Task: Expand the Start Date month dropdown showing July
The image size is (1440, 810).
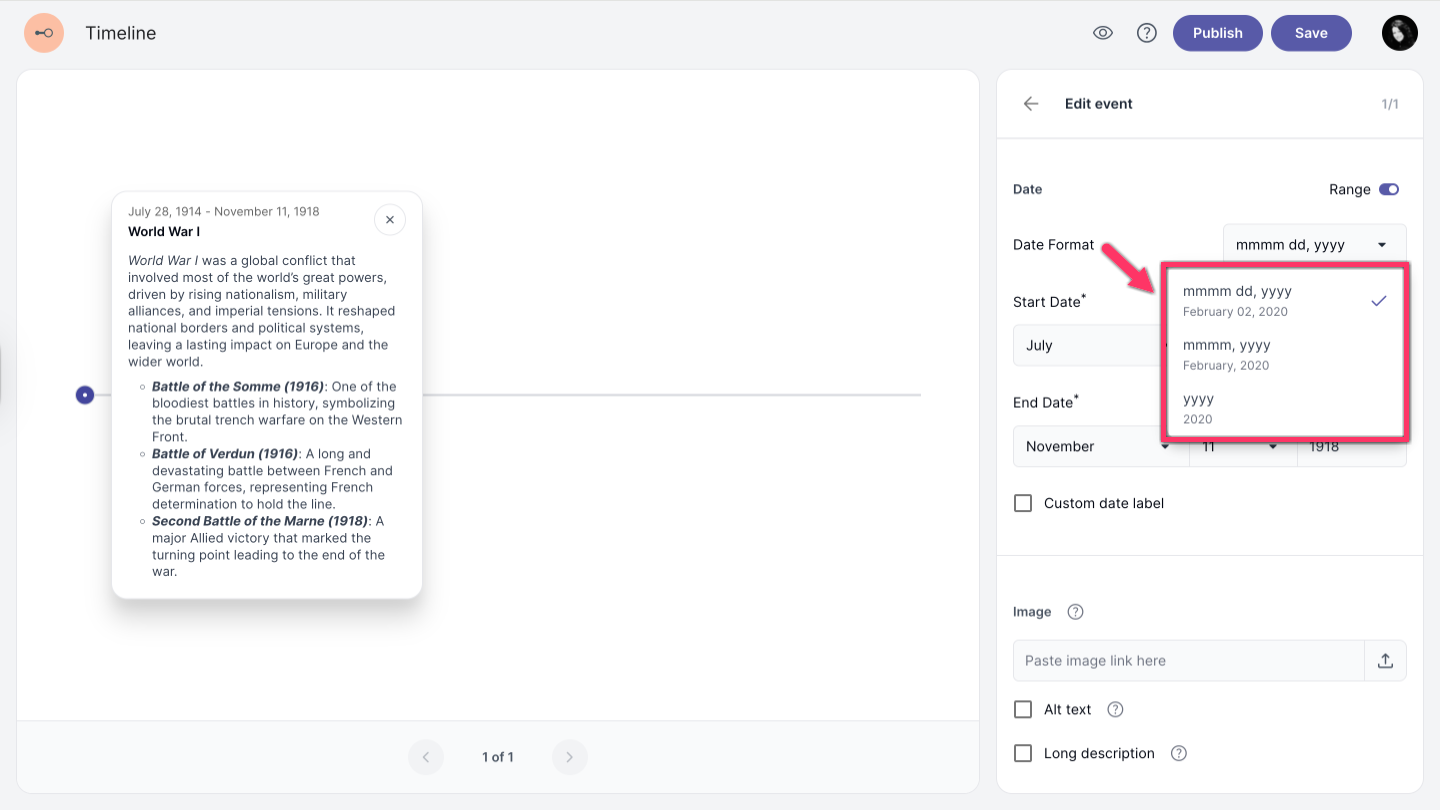Action: coord(1086,345)
